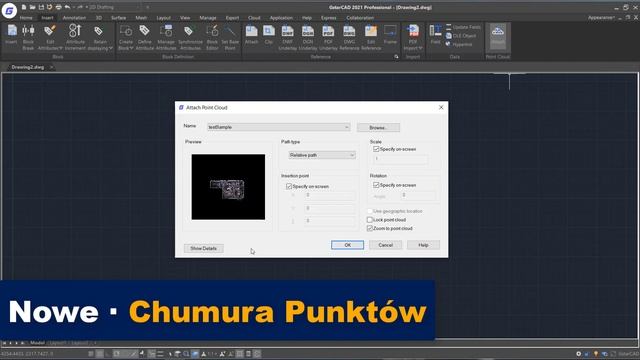The image size is (640, 360).
Task: Click the point cloud preview thumbnail
Action: 228,187
